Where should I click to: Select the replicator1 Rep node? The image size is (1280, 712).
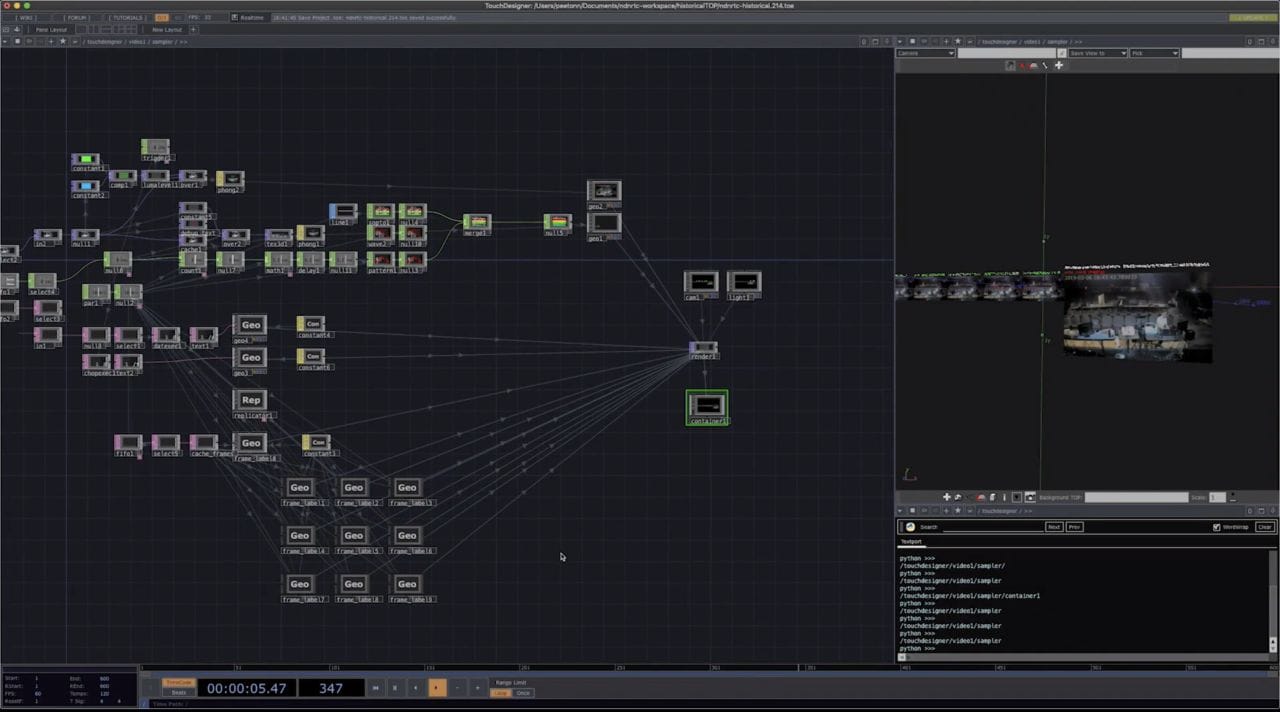point(250,400)
